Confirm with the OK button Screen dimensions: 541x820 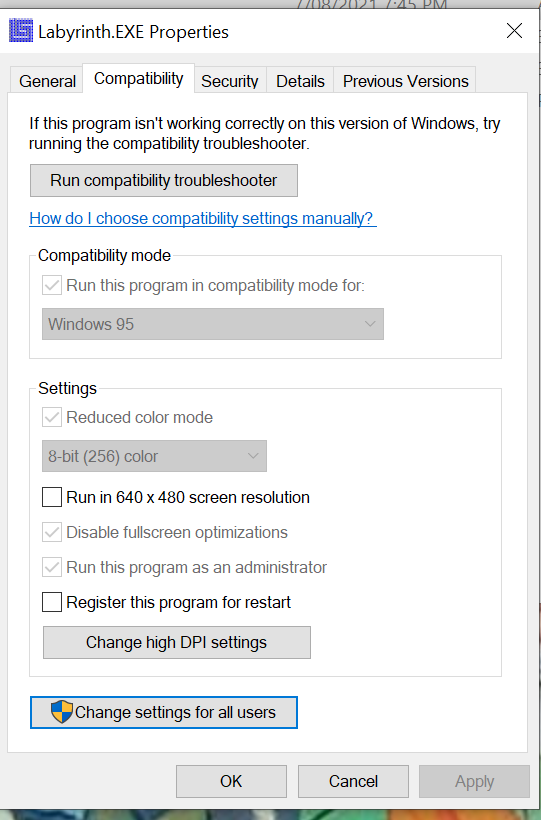pos(231,781)
